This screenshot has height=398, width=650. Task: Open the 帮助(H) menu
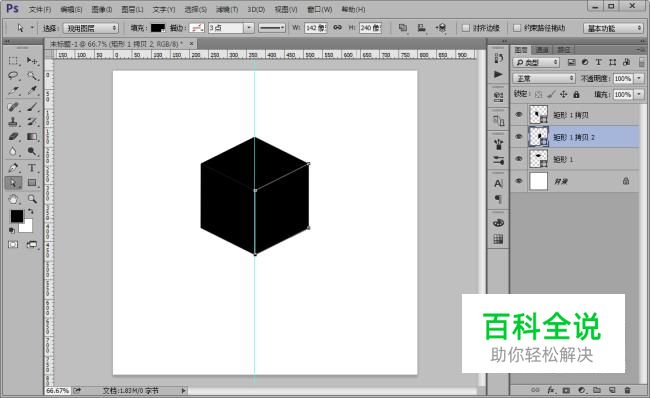tap(354, 9)
